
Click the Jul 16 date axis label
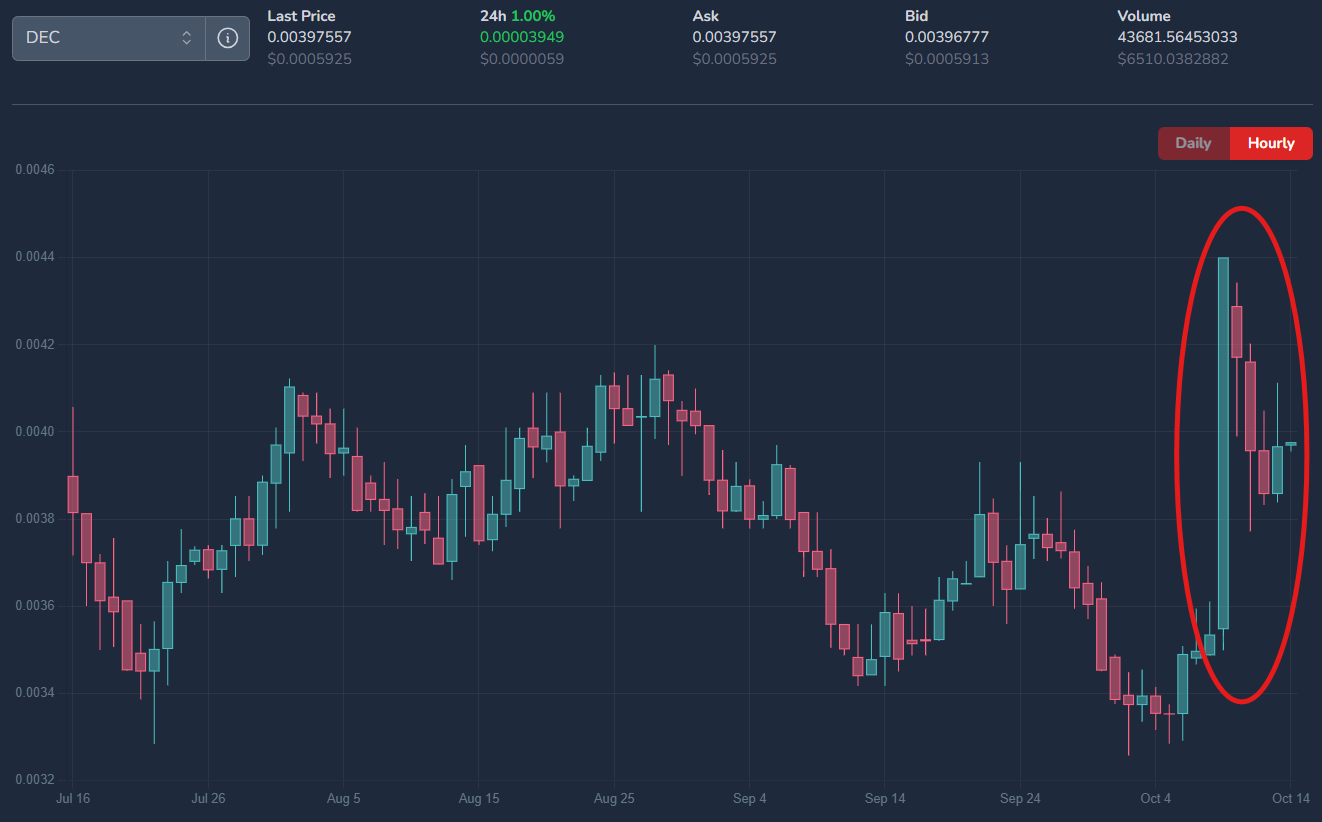click(x=73, y=798)
